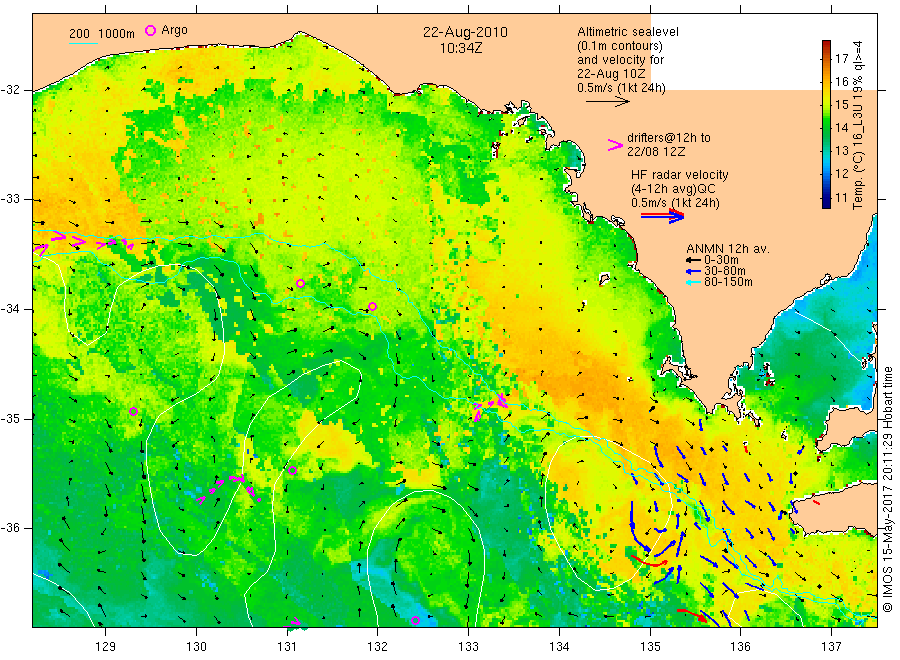Click the '22-Aug 10Z' legend text
Image resolution: width=900 pixels, height=660 pixels.
pyautogui.click(x=611, y=74)
